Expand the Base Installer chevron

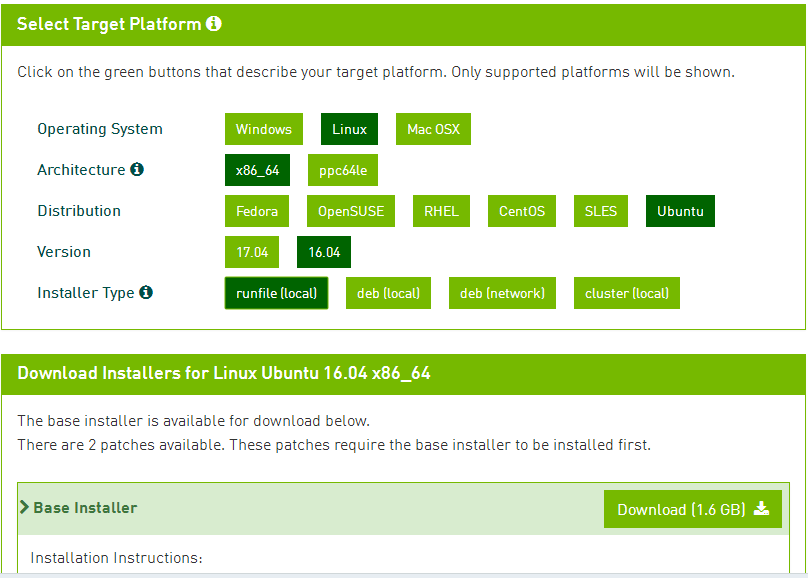pos(24,507)
